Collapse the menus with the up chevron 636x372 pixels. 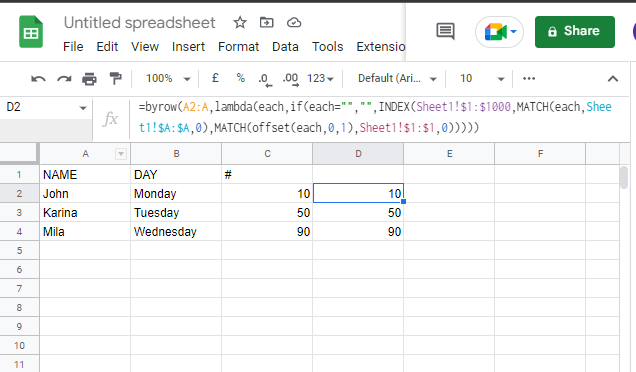(612, 79)
